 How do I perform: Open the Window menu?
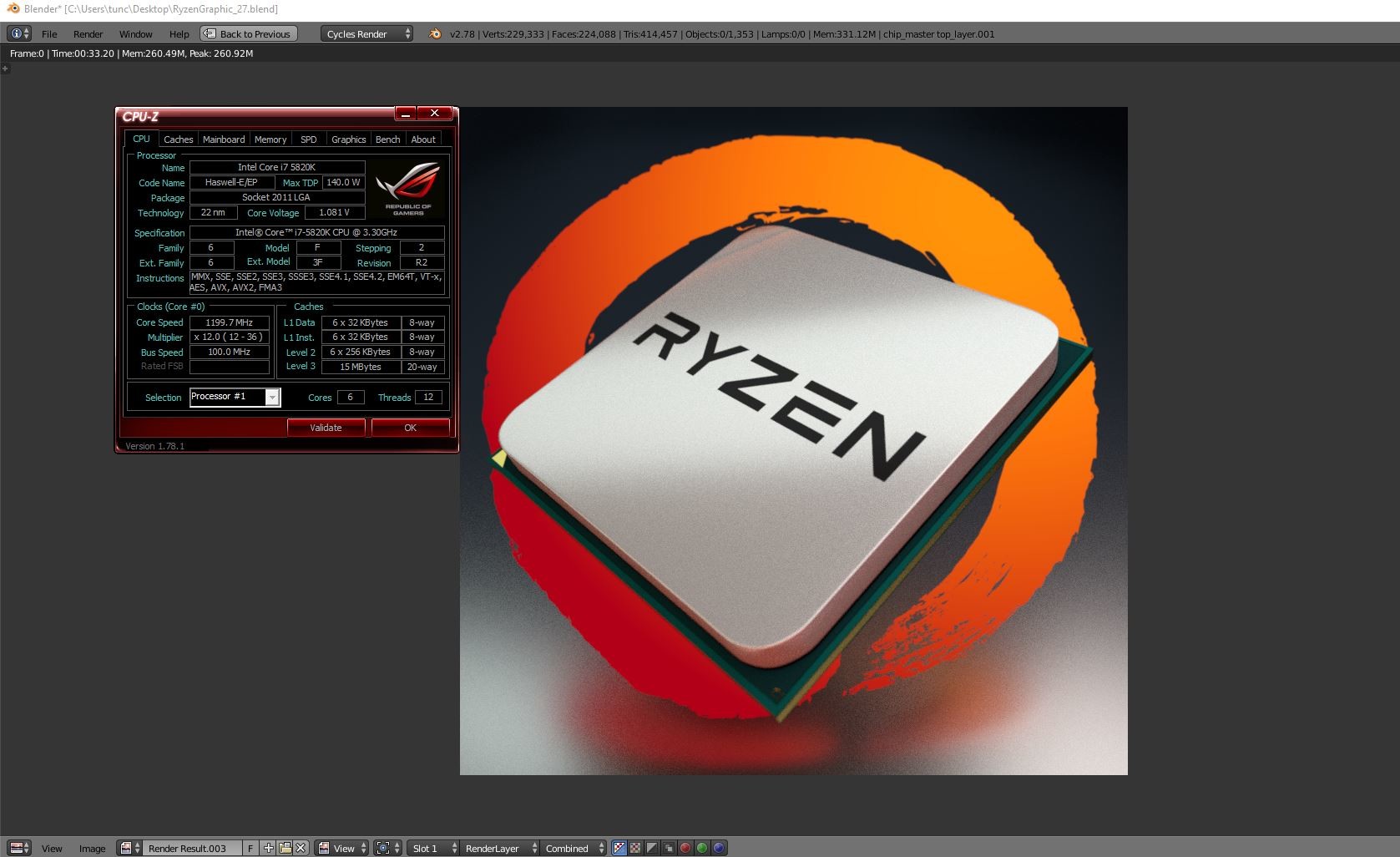click(135, 34)
